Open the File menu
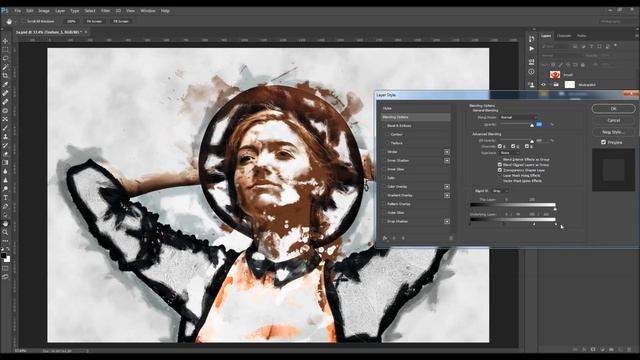 click(x=18, y=11)
